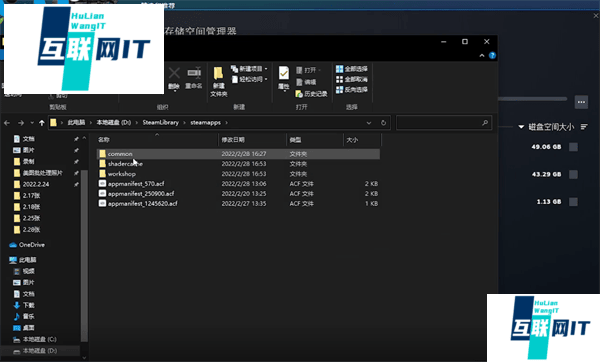Click SteamLibrary in address breadcrumb

coord(161,122)
